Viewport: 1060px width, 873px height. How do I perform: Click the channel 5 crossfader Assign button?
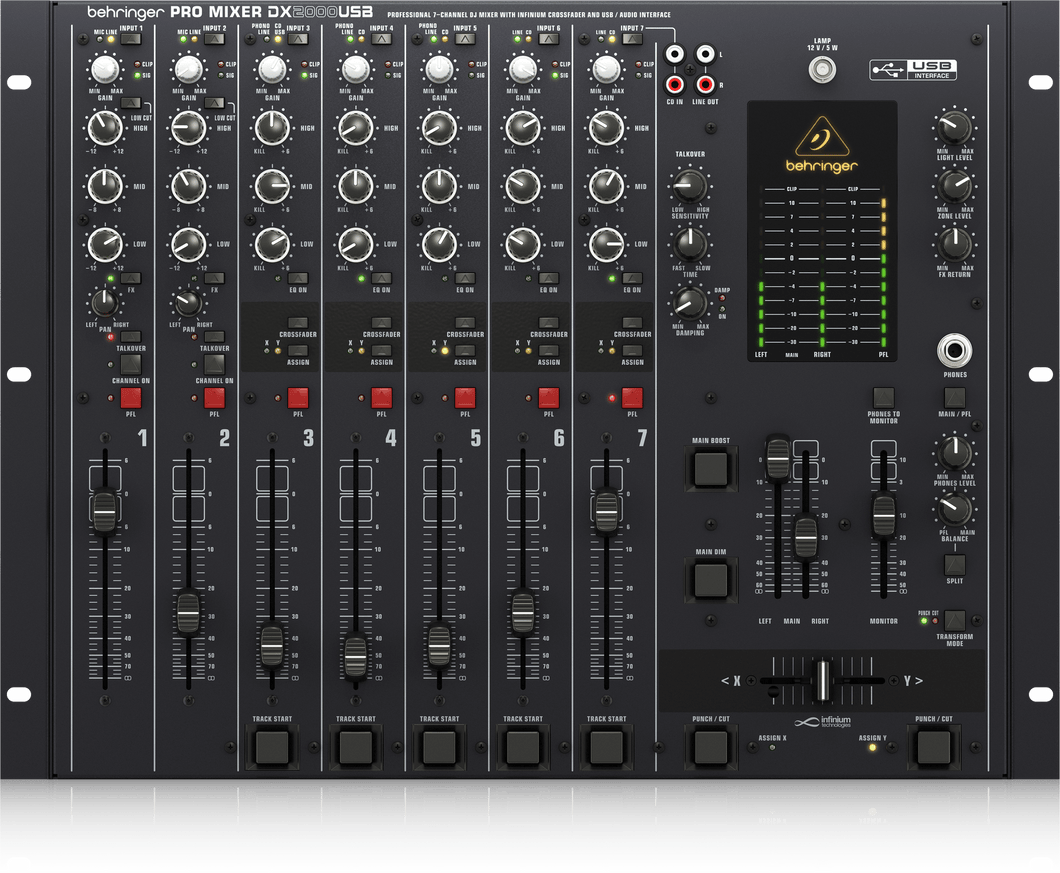pos(465,350)
